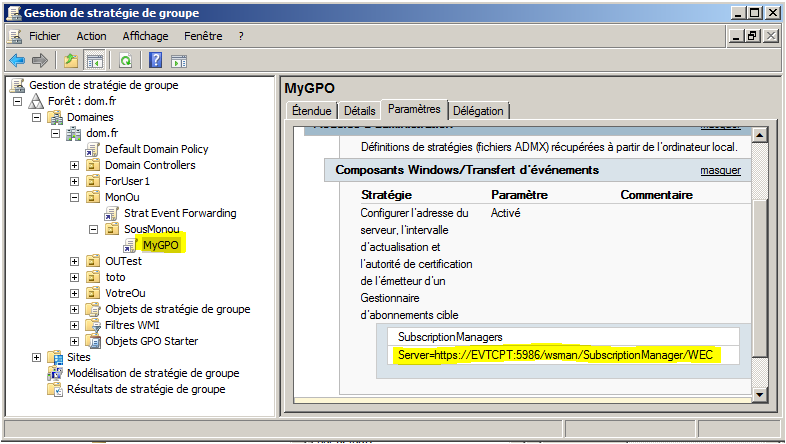Screen dimensions: 786x444
Task: Click the Sites node icon
Action: point(55,357)
